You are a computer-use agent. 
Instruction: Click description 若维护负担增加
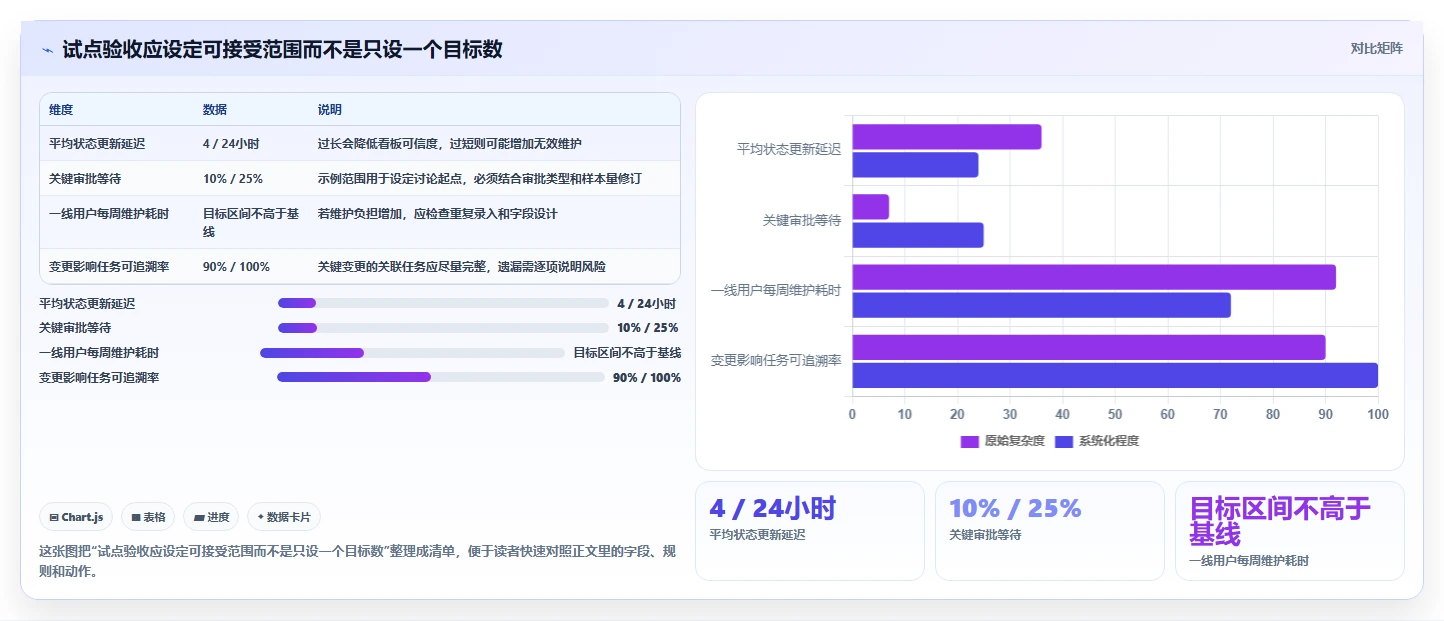pos(359,214)
